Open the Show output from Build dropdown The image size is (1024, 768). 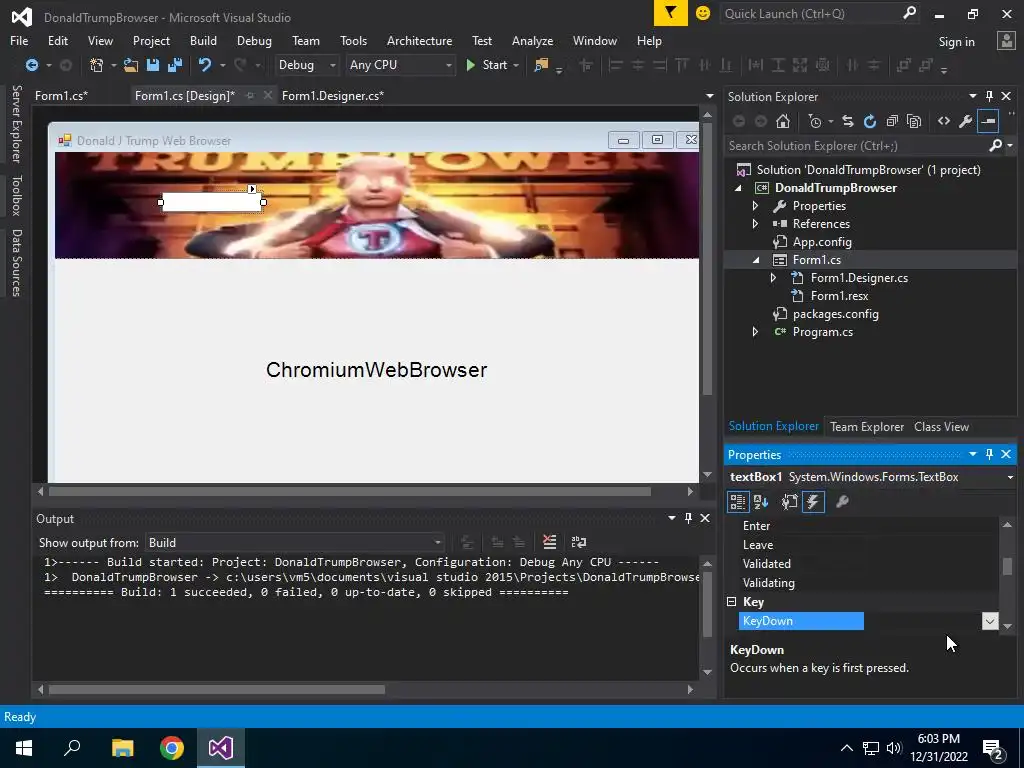pos(438,543)
